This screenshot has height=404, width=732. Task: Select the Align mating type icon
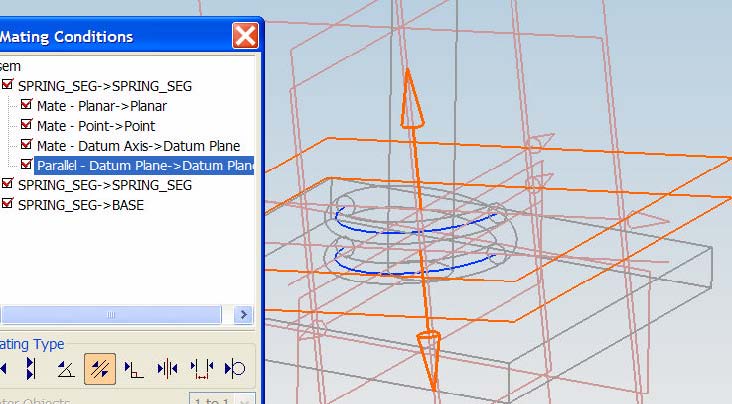30,368
